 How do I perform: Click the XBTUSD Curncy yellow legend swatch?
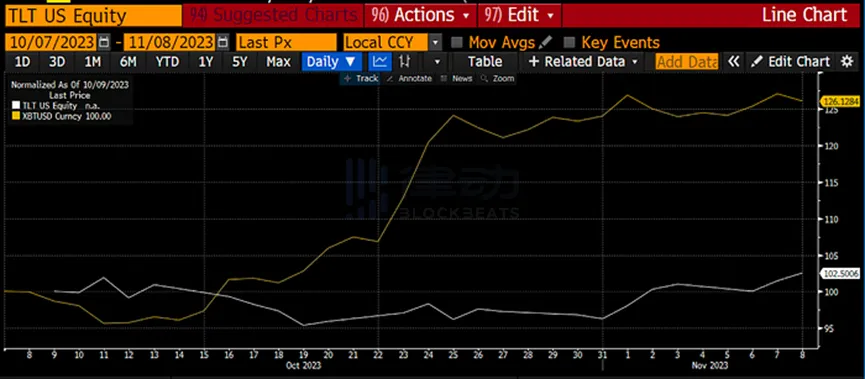(x=15, y=116)
